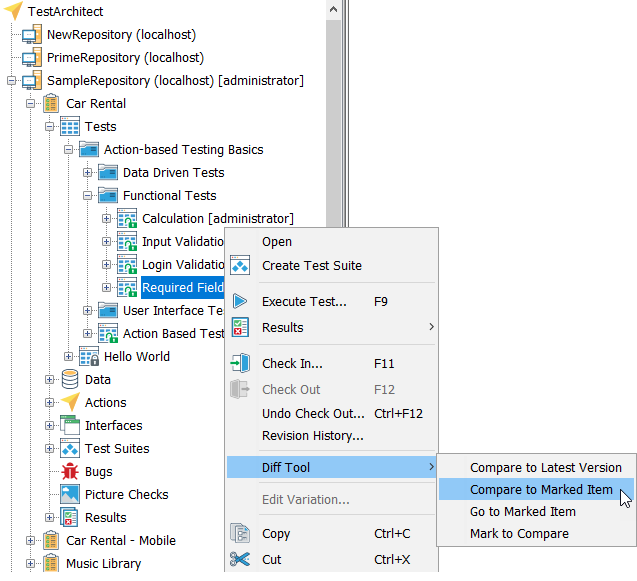Click the Action-based Testing Basics folder icon
Viewport: 637px width, 581px height.
coord(89,150)
